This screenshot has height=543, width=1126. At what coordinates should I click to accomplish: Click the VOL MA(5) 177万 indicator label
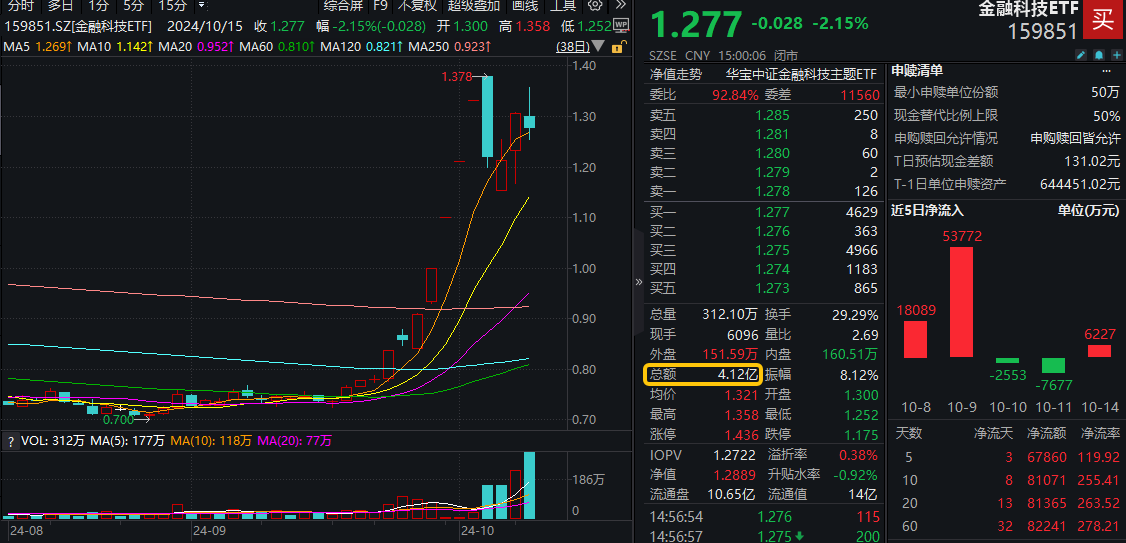(x=127, y=441)
